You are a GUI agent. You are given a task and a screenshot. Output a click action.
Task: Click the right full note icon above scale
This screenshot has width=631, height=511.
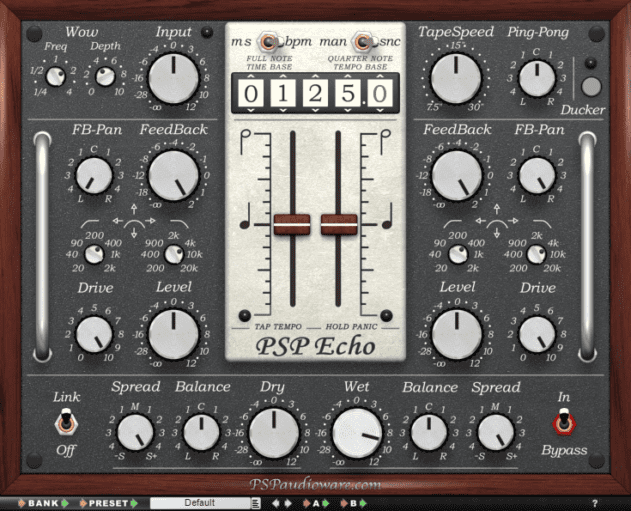tap(386, 142)
